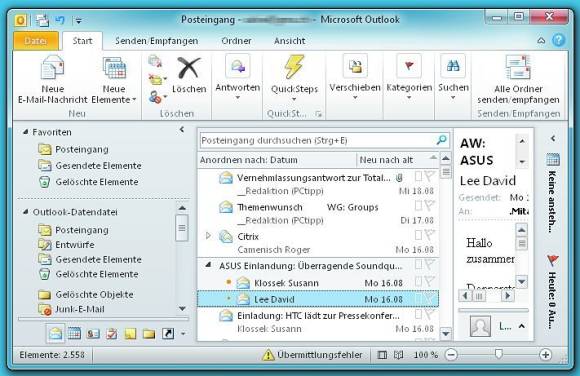Image resolution: width=580 pixels, height=376 pixels.
Task: Open the Senden/Empfangen tab
Action: click(x=156, y=41)
